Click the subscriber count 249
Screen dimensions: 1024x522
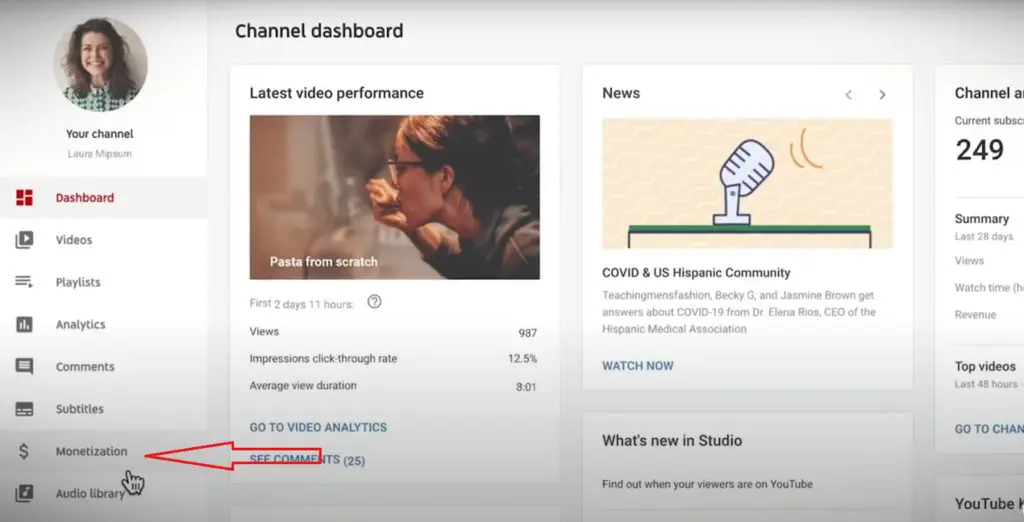pyautogui.click(x=980, y=150)
